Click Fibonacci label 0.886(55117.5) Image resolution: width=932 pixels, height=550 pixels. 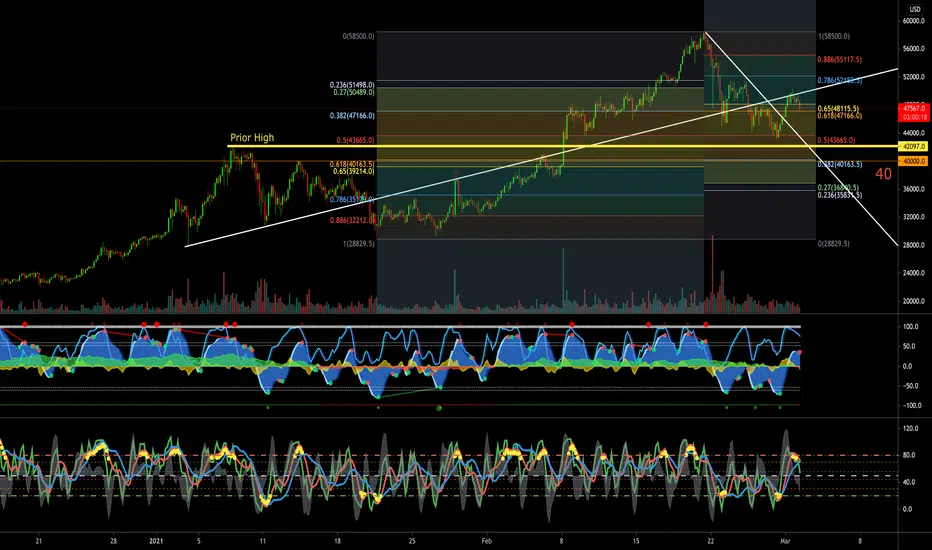(x=839, y=59)
